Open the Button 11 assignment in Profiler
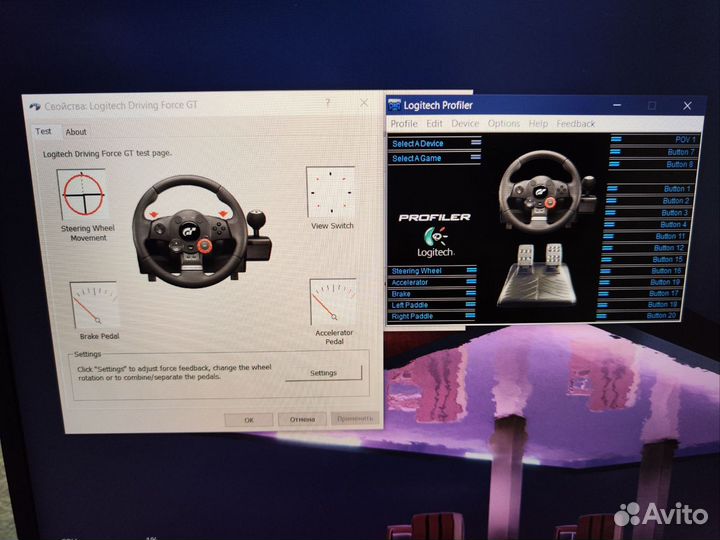720x540 pixels. coord(644,236)
